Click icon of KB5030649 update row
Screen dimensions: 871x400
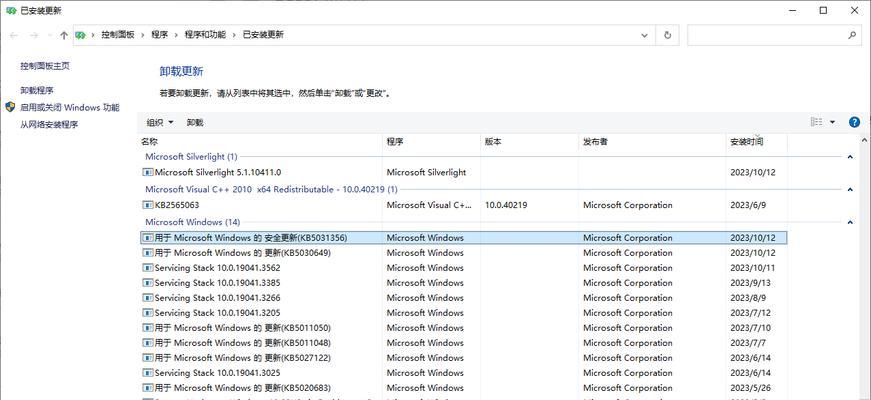(148, 253)
